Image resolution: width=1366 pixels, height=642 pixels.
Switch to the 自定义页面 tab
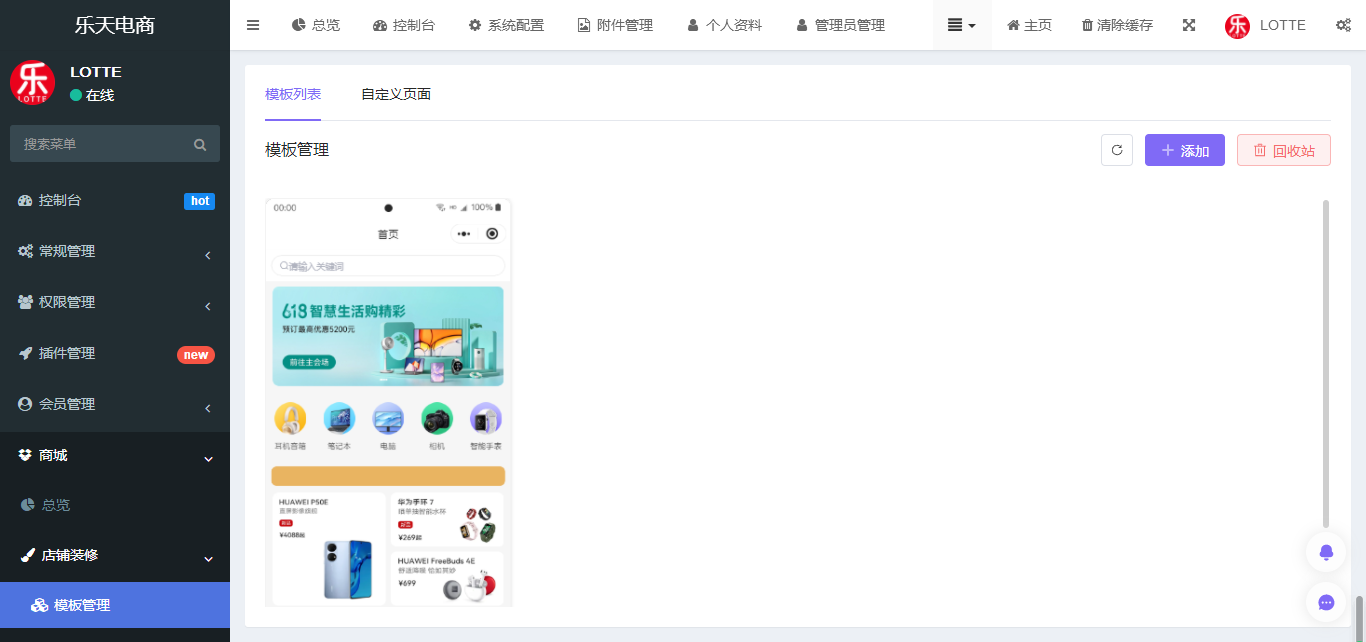tap(396, 94)
